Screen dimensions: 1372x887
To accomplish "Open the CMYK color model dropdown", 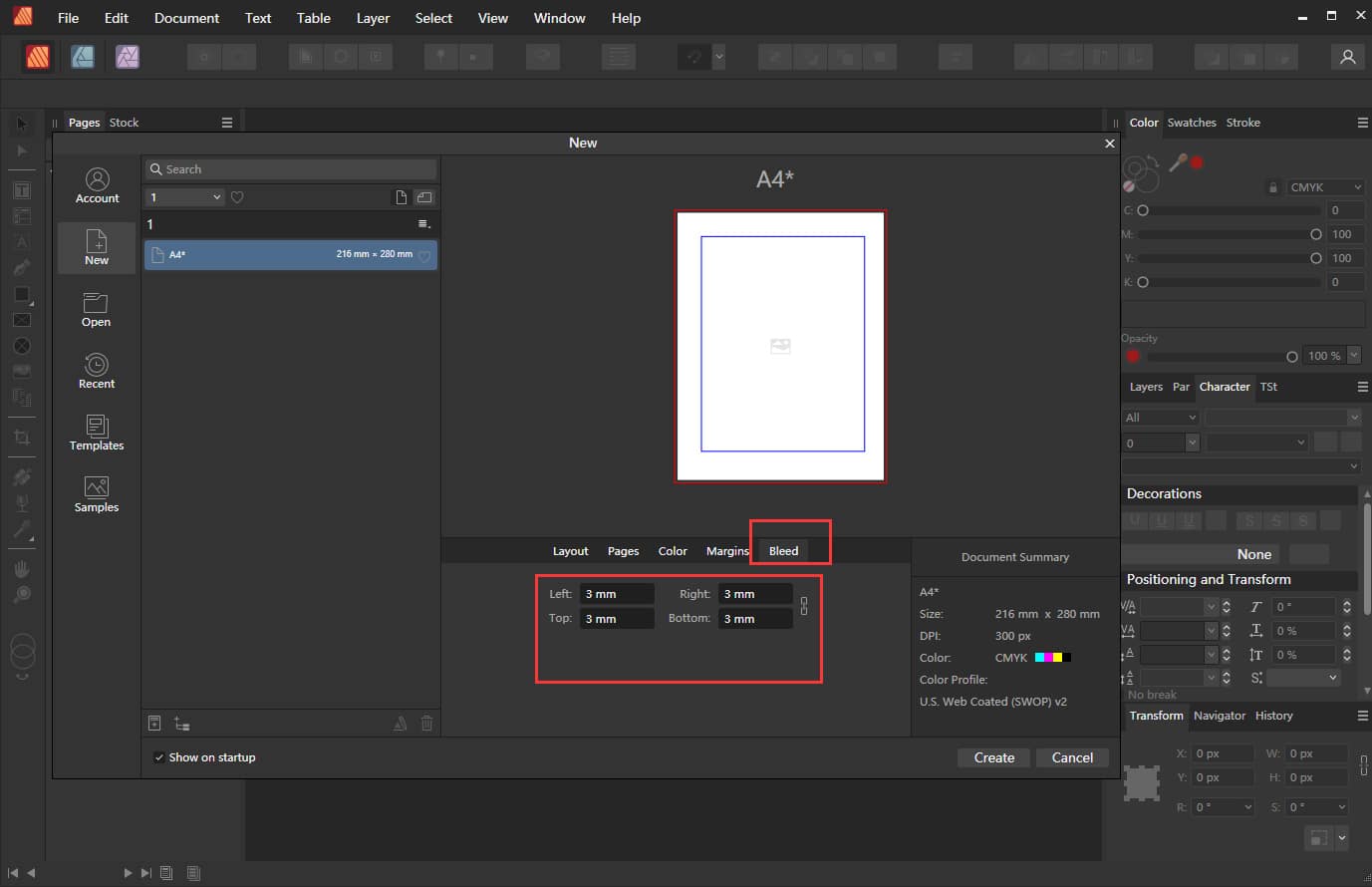I will pos(1324,187).
